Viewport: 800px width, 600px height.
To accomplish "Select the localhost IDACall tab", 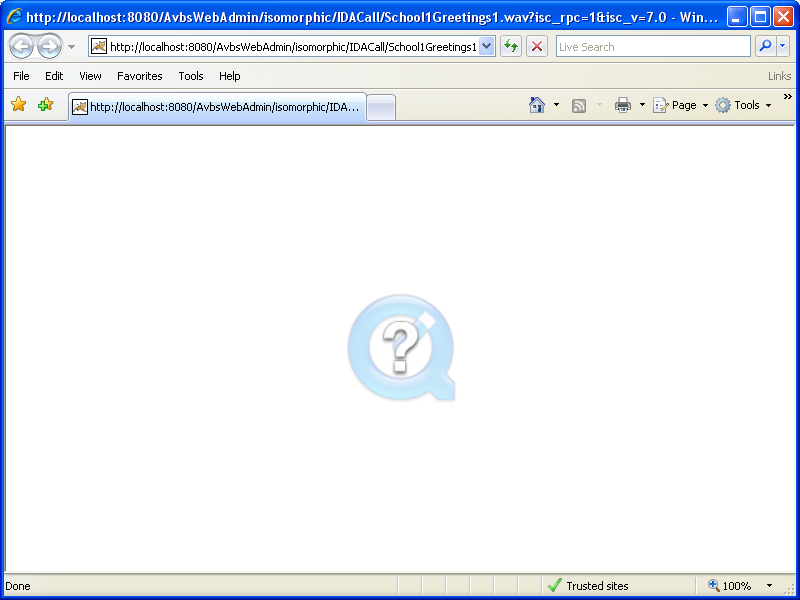I will coord(217,107).
